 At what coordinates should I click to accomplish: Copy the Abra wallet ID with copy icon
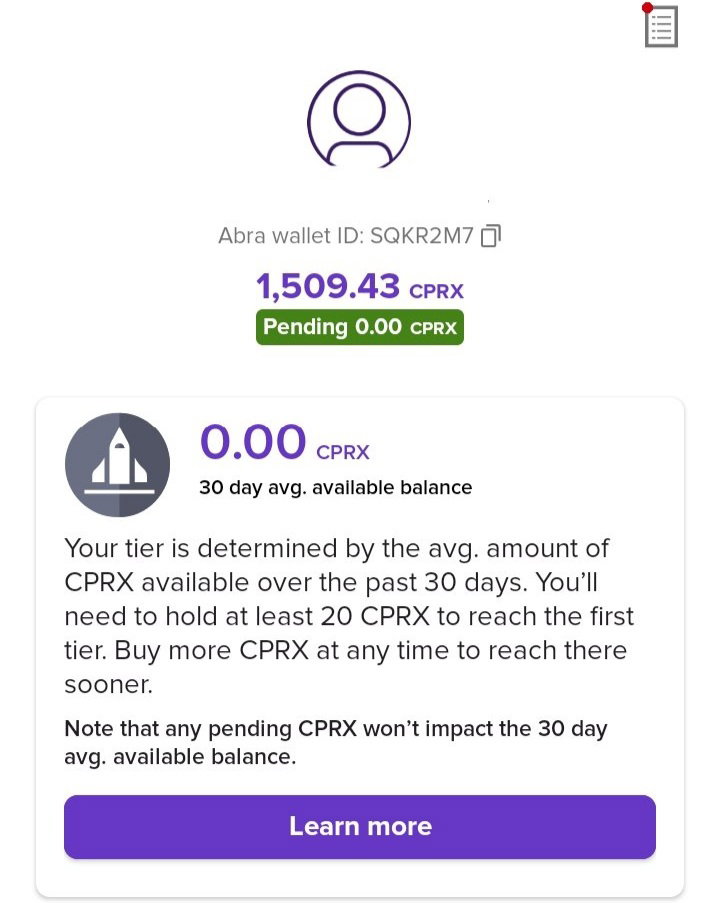coord(491,236)
